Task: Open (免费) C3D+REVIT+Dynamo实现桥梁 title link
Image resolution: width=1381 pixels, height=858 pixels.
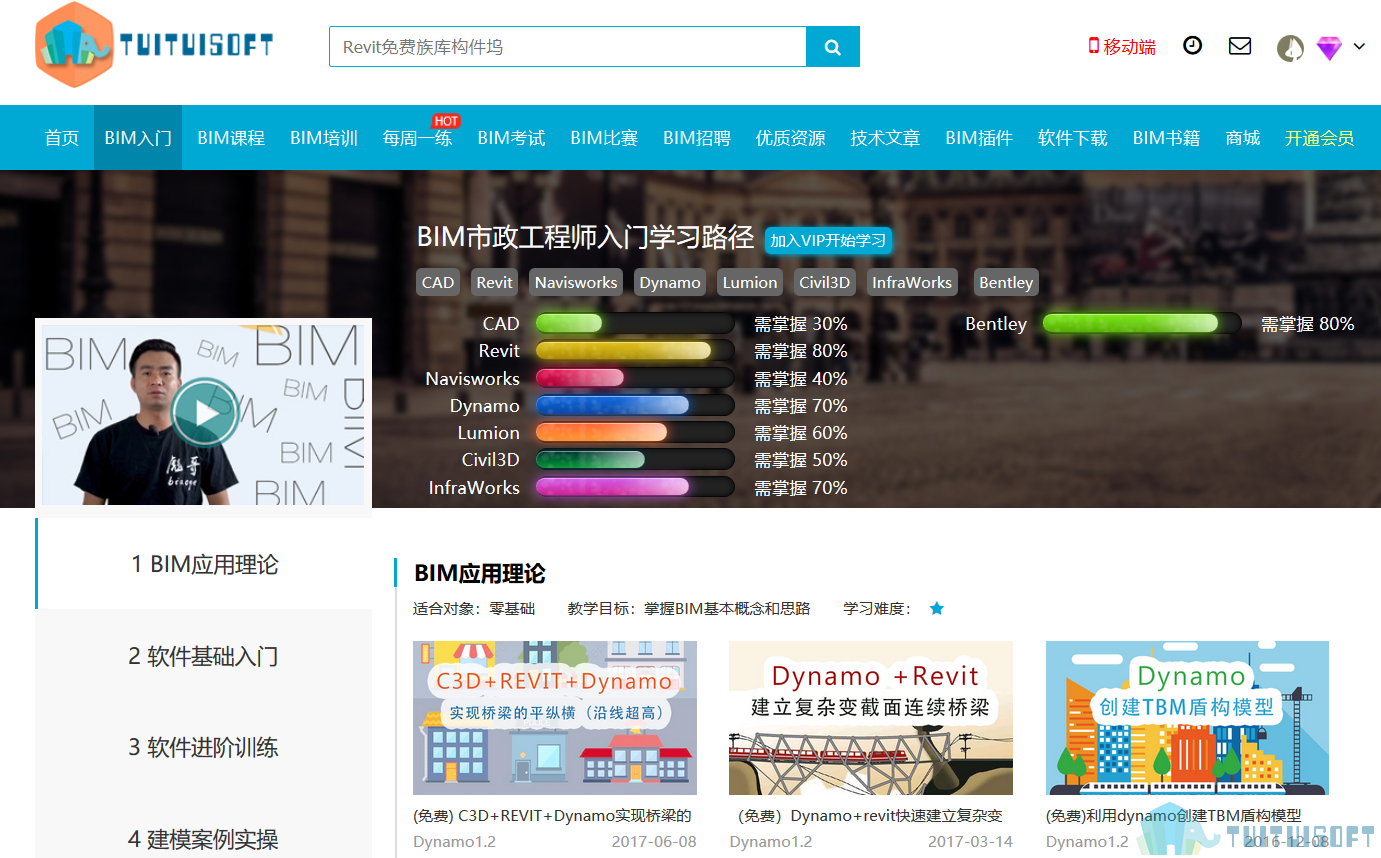Action: click(552, 816)
